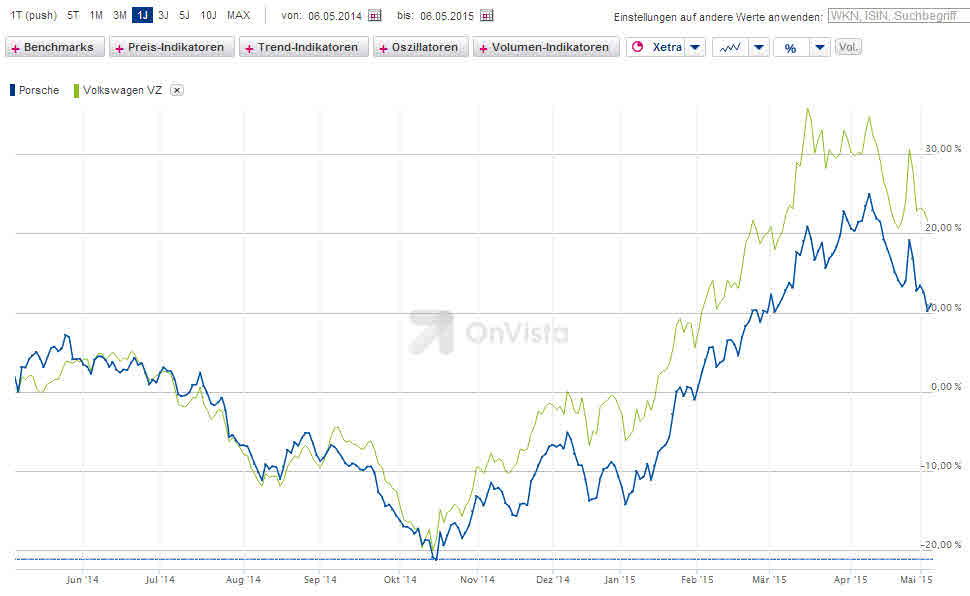Expand the Xetra exchange dropdown
Viewport: 970px width, 596px height.
point(694,46)
